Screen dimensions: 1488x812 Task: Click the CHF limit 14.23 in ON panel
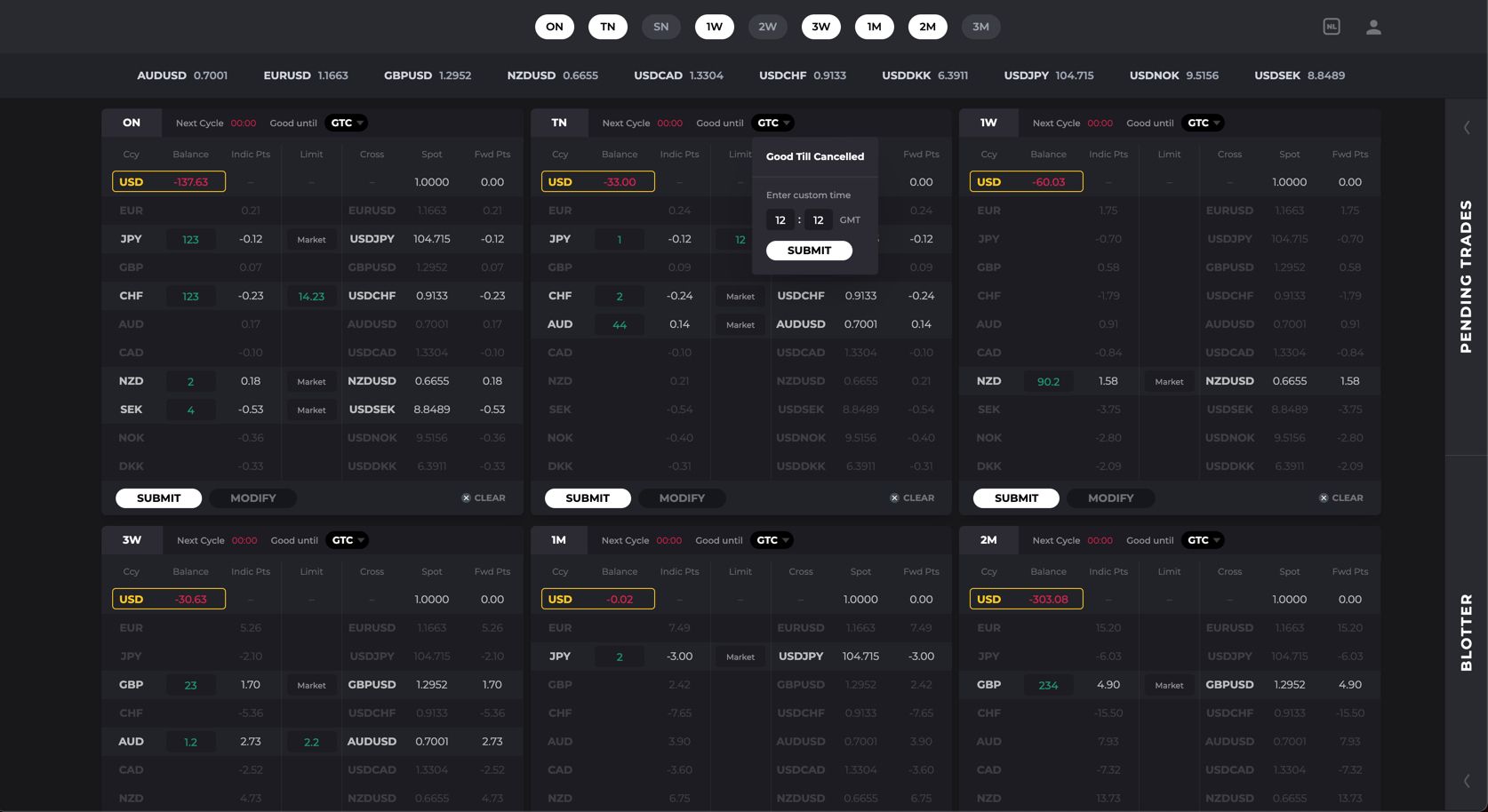311,297
